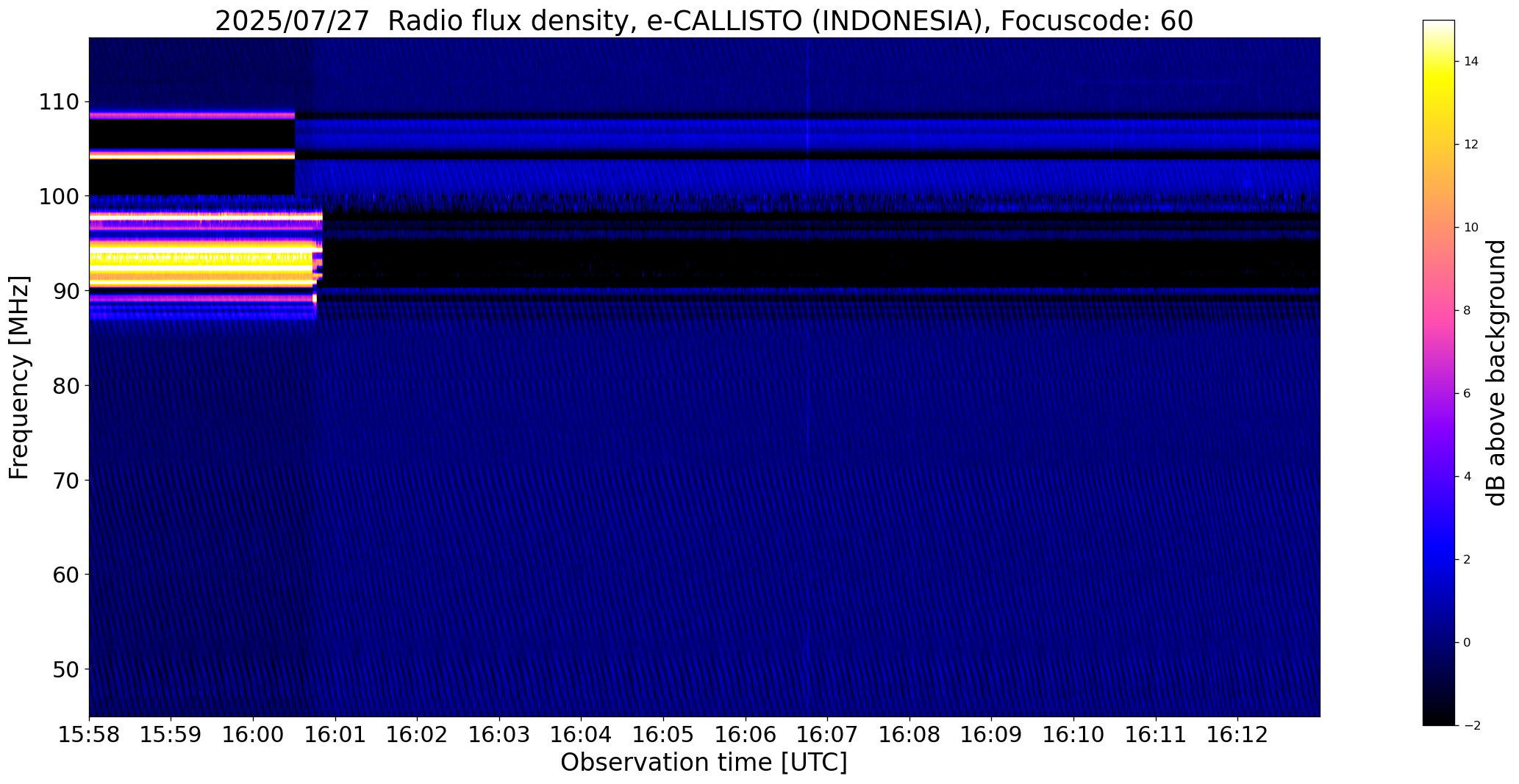Click the 16:03 time tick label
The height and width of the screenshot is (784, 1519).
click(499, 734)
